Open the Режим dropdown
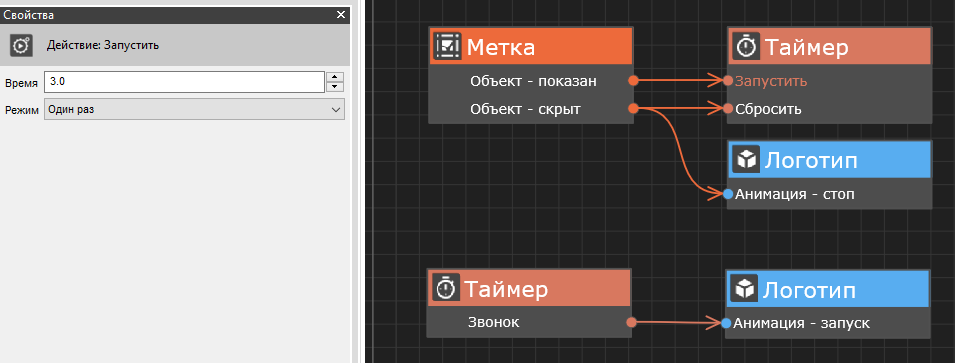The image size is (955, 363). [x=194, y=110]
